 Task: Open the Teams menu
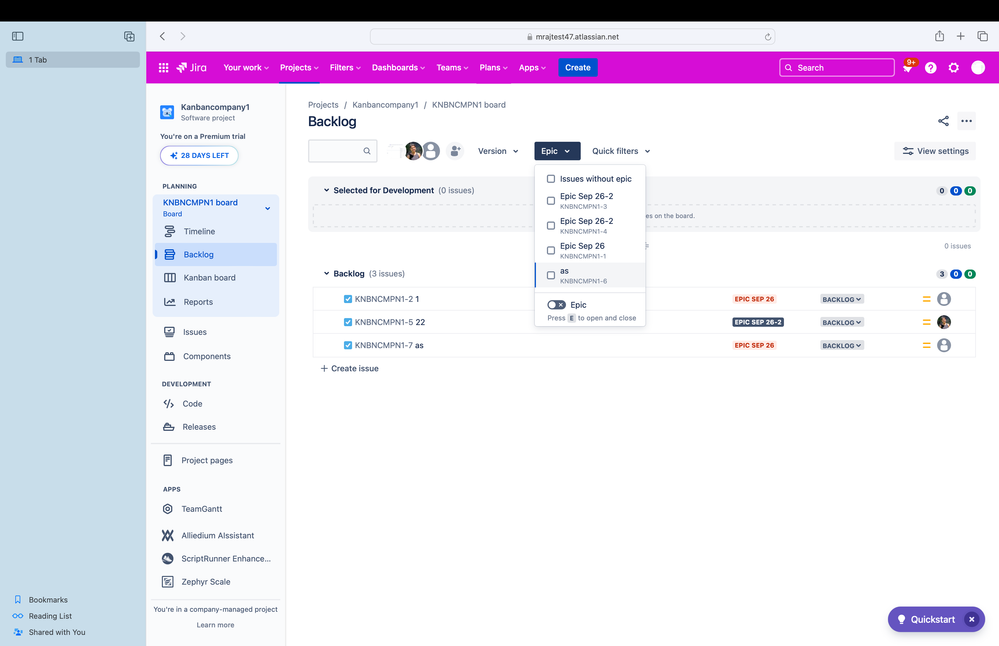[x=452, y=68]
